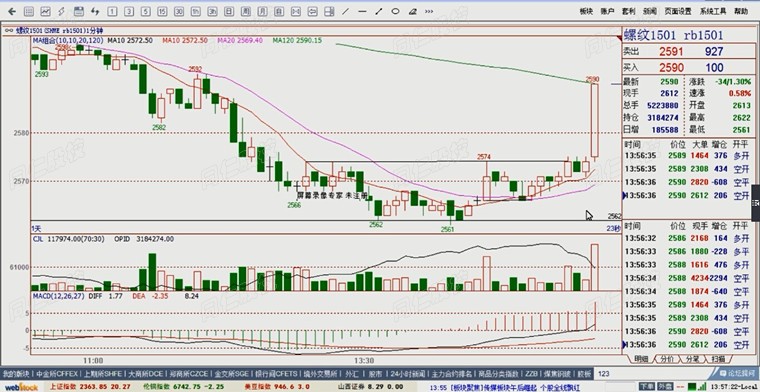The image size is (760, 392).
Task: Open the 大商所DCE market tab
Action: pyautogui.click(x=144, y=374)
